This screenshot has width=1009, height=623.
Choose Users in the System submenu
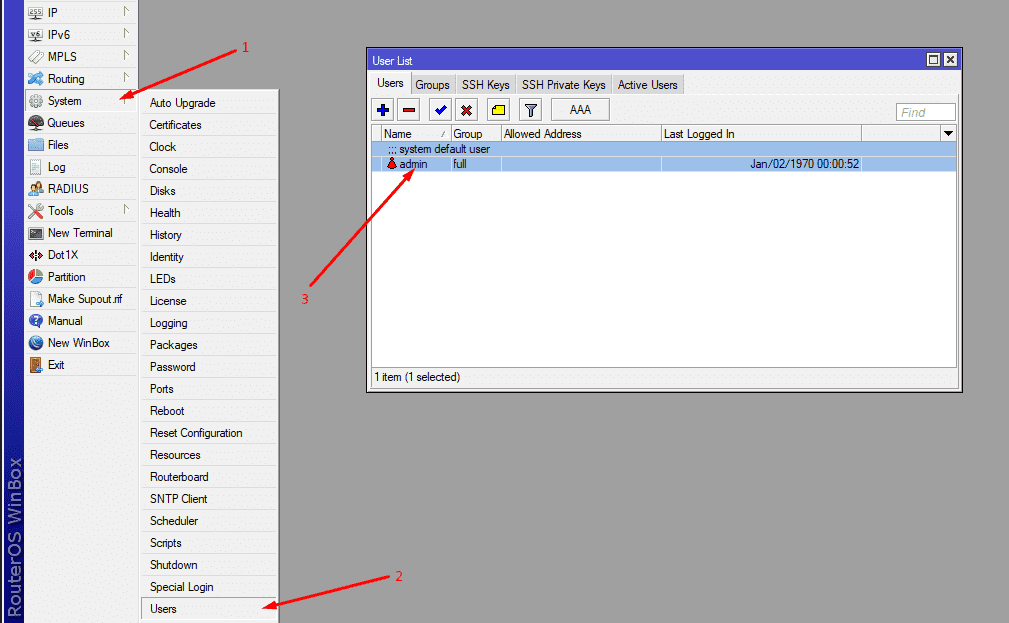[x=163, y=609]
